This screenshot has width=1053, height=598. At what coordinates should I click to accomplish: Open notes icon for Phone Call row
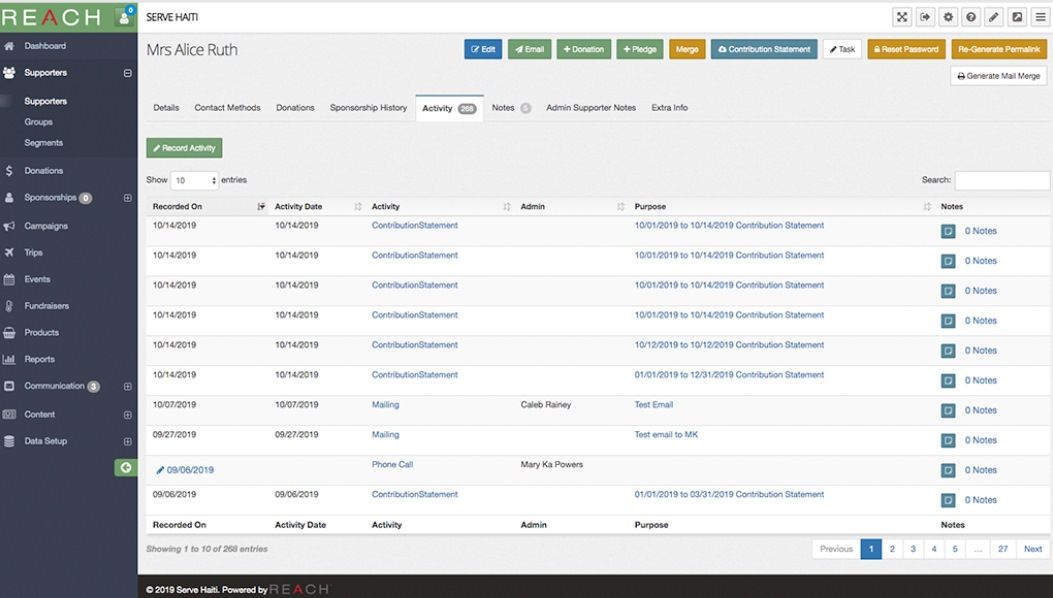(948, 470)
